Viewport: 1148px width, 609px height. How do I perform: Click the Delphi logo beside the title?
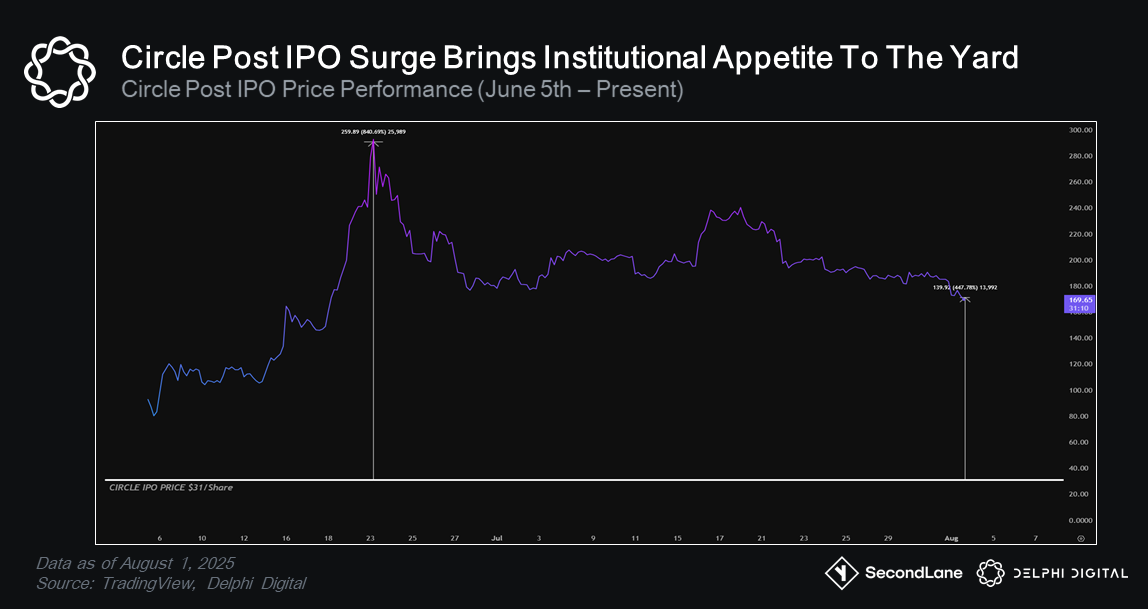click(x=59, y=71)
